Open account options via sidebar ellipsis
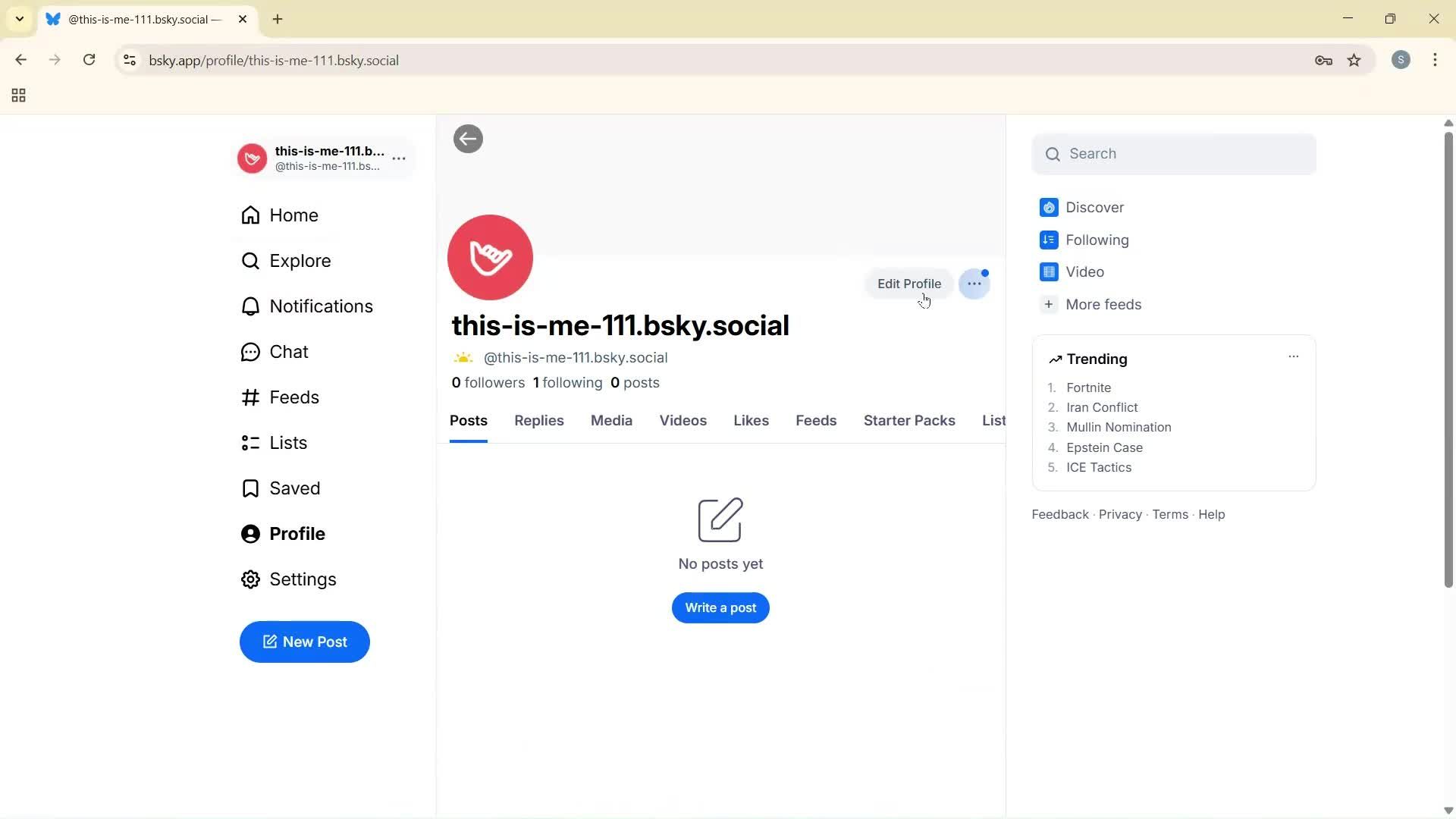Image resolution: width=1456 pixels, height=819 pixels. (400, 159)
